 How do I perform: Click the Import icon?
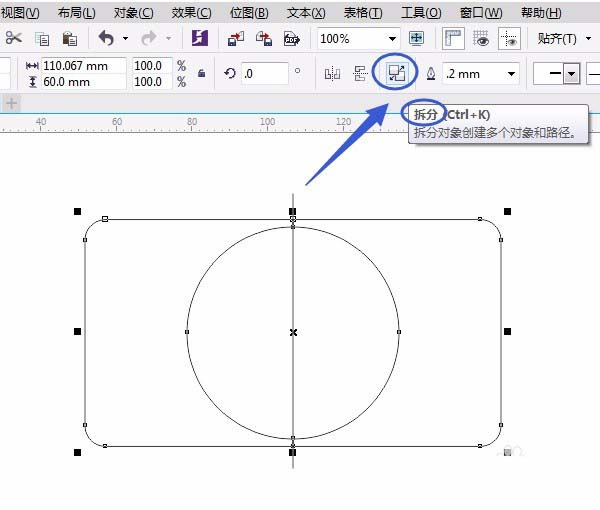[236, 39]
